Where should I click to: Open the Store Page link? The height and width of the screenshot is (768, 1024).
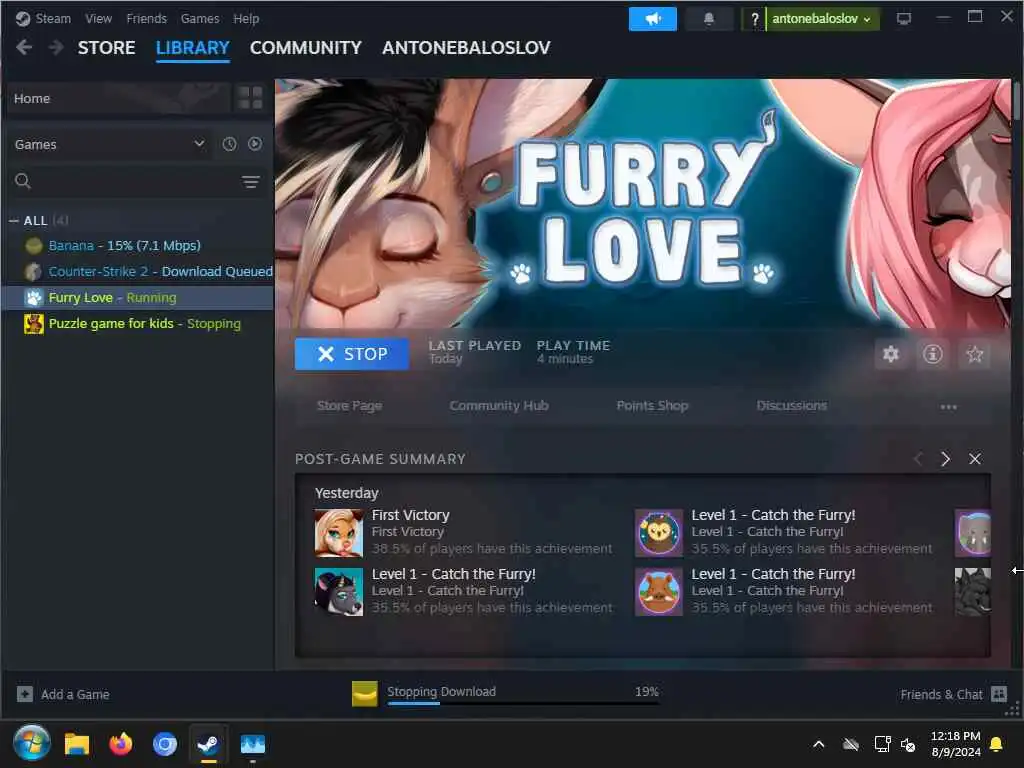coord(349,406)
